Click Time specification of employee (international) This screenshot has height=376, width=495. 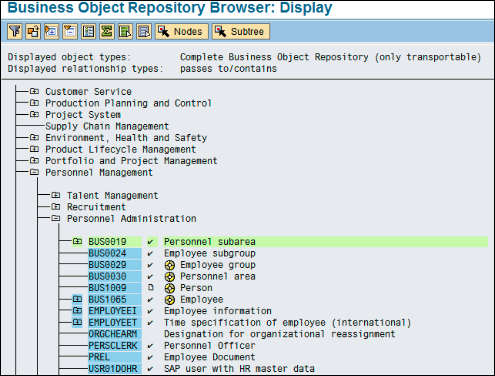click(x=287, y=323)
